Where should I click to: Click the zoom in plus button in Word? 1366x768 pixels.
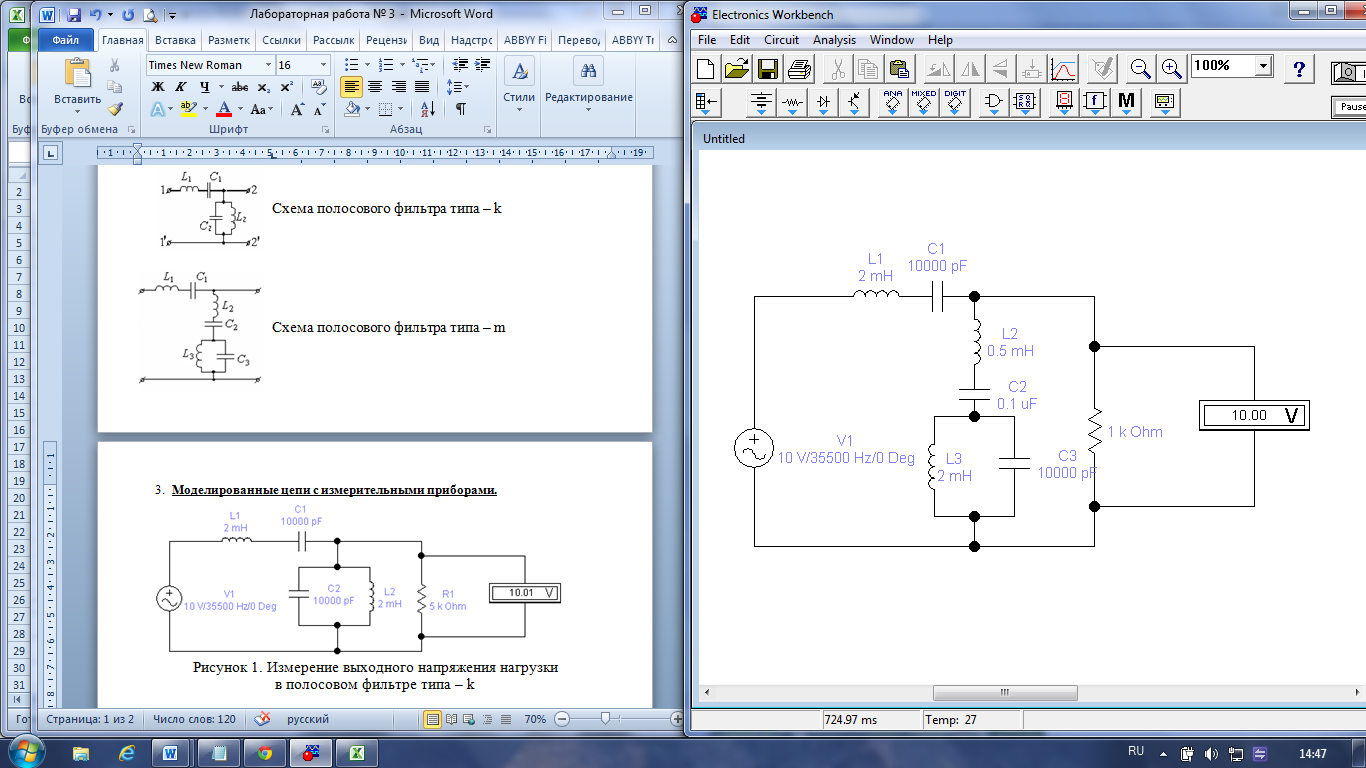677,719
